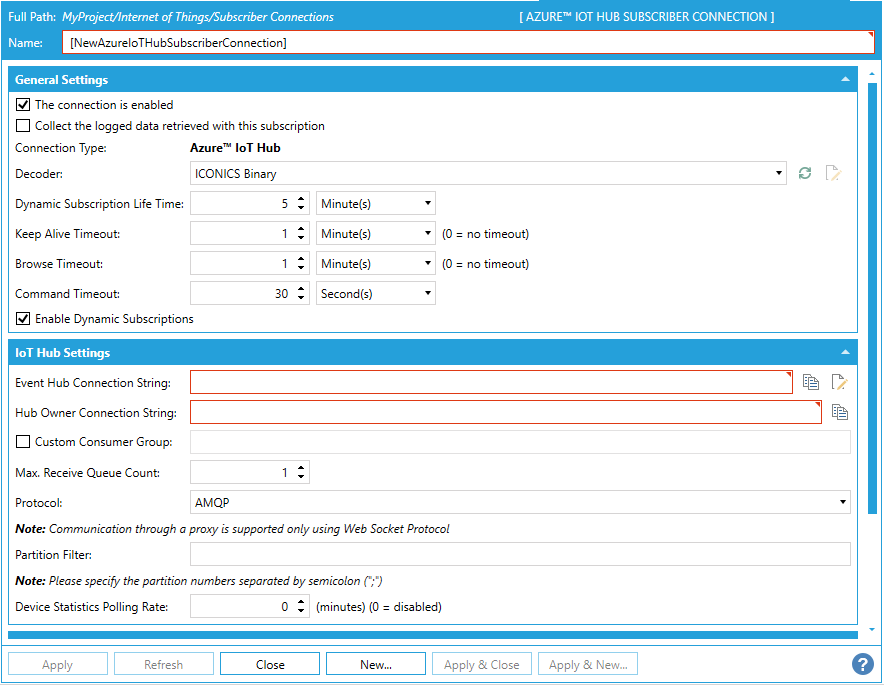Image resolution: width=884 pixels, height=686 pixels.
Task: Click the New... button
Action: [x=375, y=664]
